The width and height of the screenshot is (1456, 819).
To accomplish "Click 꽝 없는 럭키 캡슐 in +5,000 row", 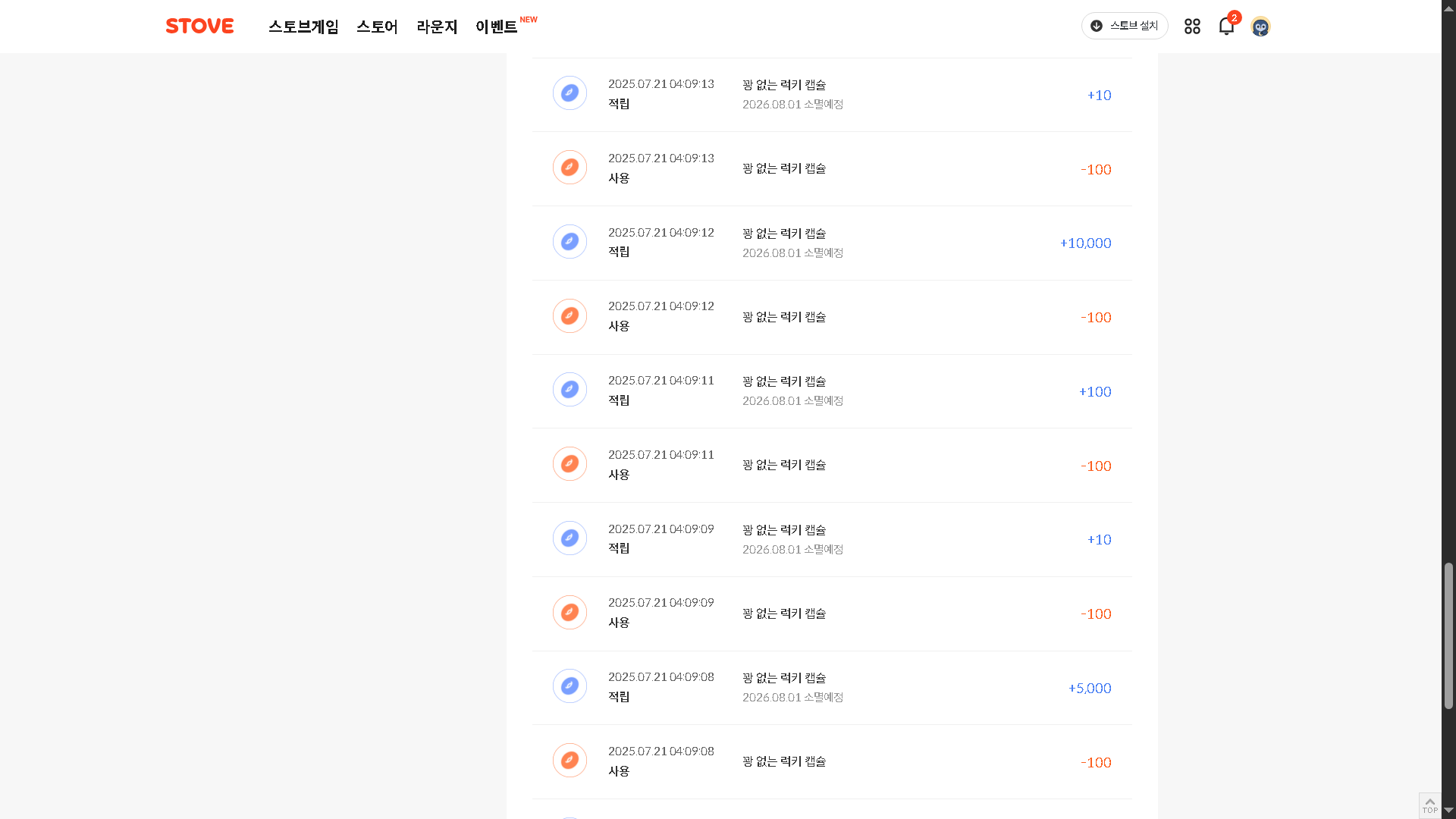I will (784, 678).
